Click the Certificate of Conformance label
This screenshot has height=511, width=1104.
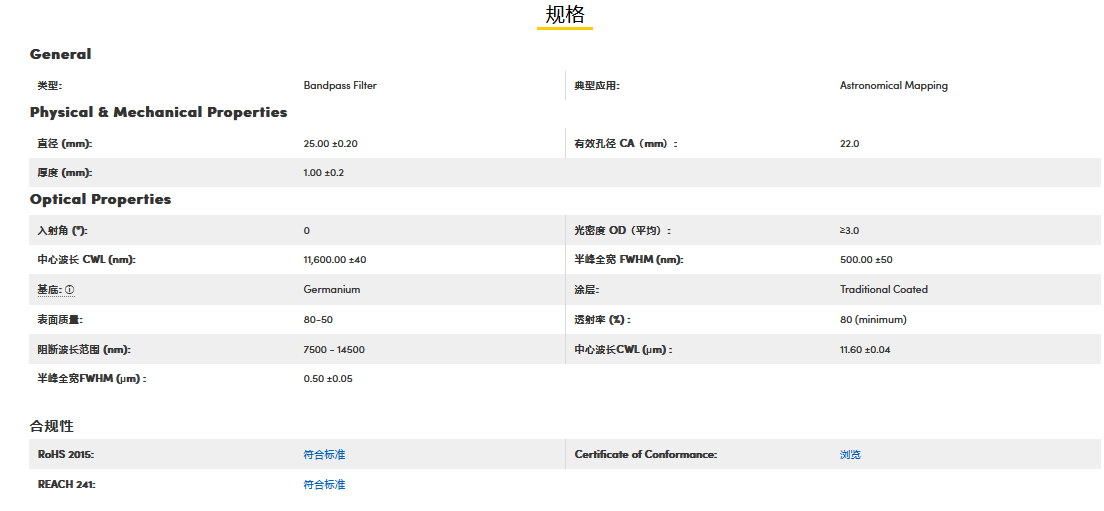click(x=645, y=455)
